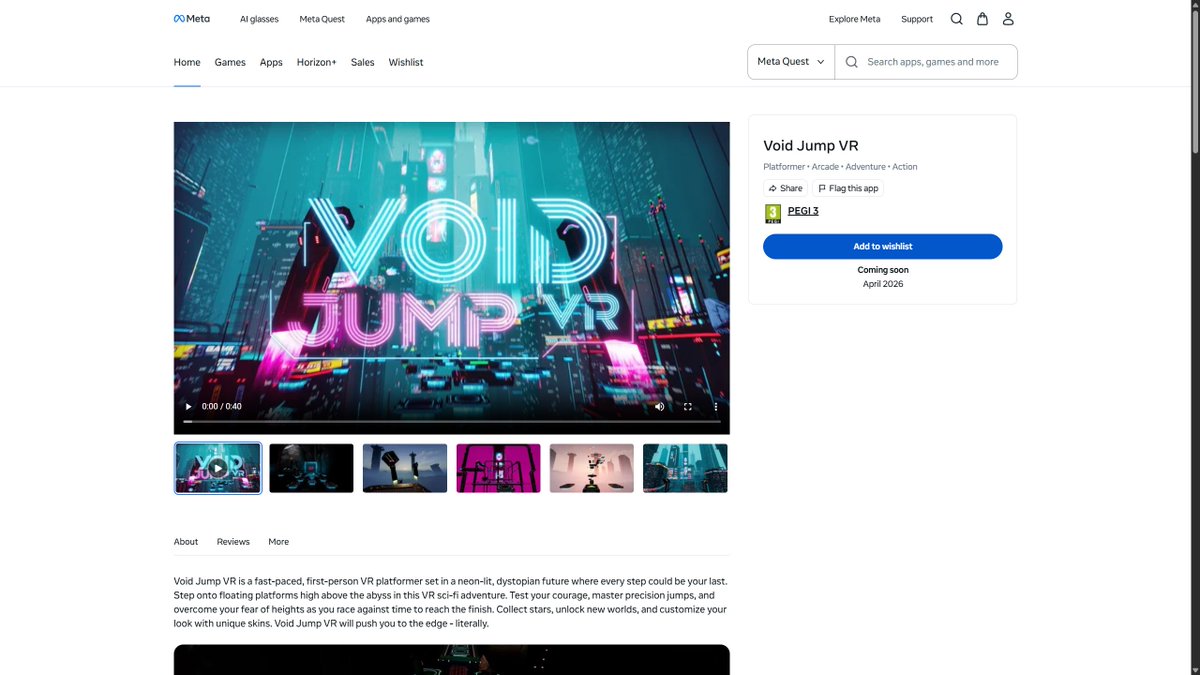Image resolution: width=1200 pixels, height=675 pixels.
Task: Click the PEGI 3 rating badge icon
Action: tap(772, 213)
